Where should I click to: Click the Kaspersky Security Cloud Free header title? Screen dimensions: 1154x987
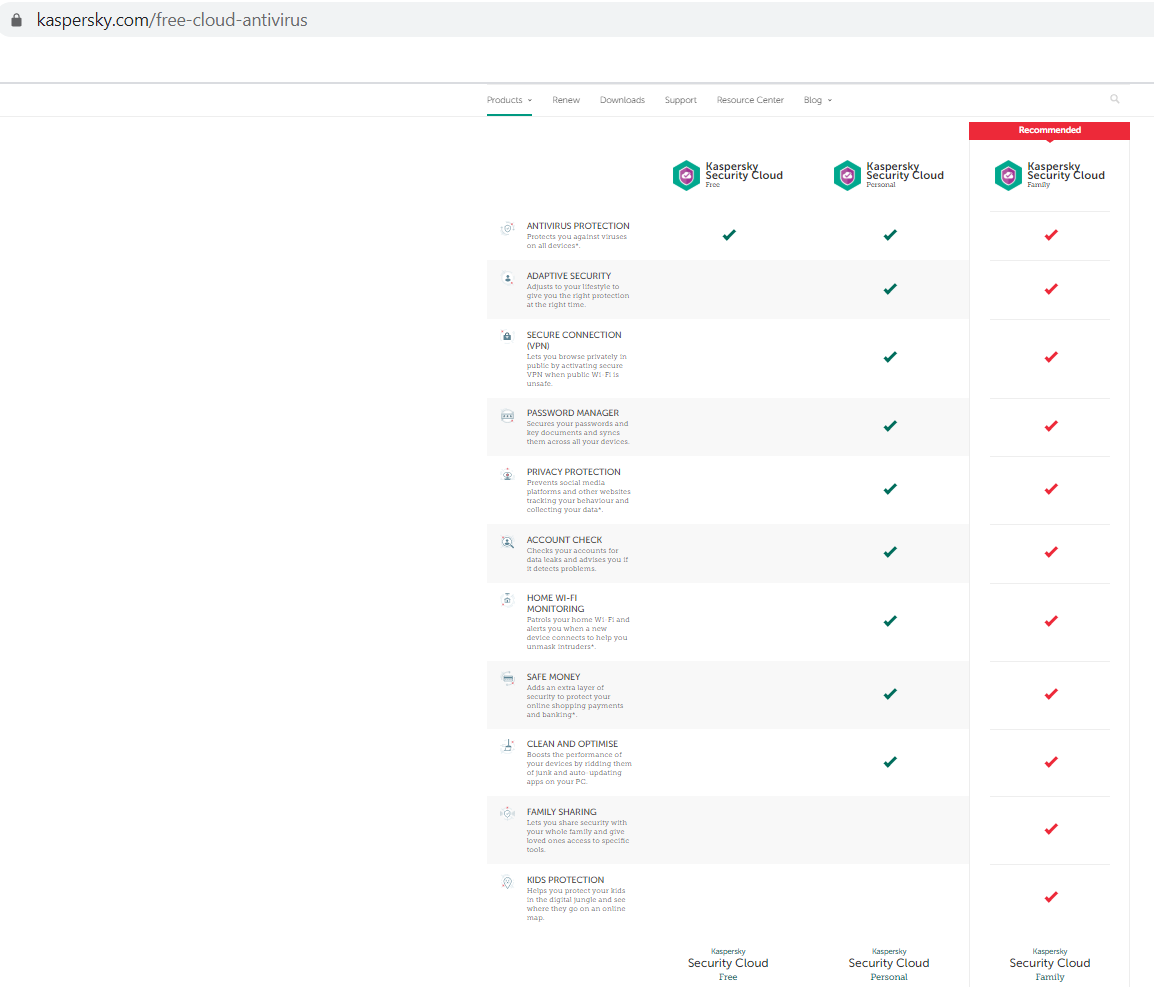(x=744, y=174)
